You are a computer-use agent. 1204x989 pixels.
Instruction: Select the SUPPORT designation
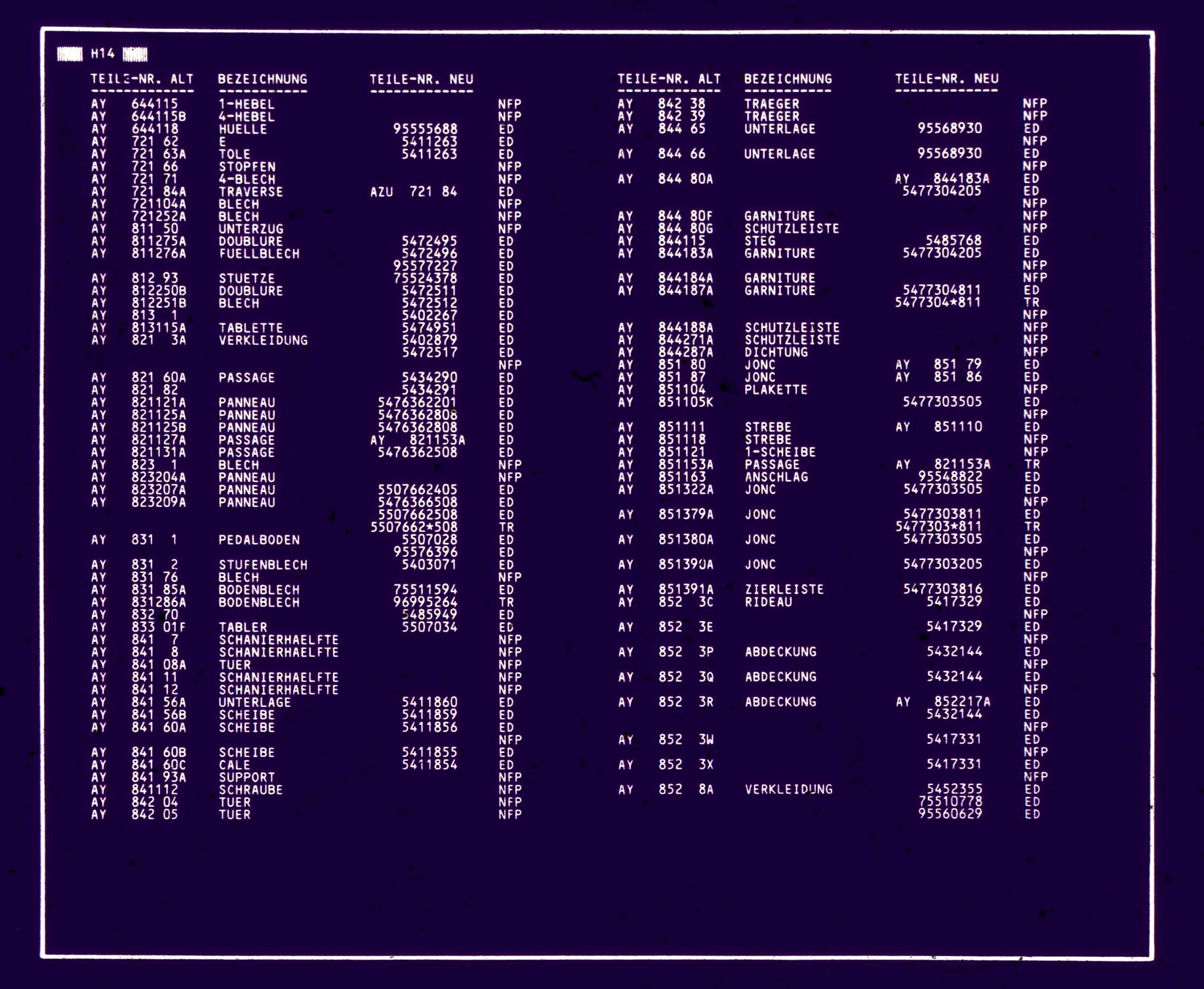(x=247, y=777)
